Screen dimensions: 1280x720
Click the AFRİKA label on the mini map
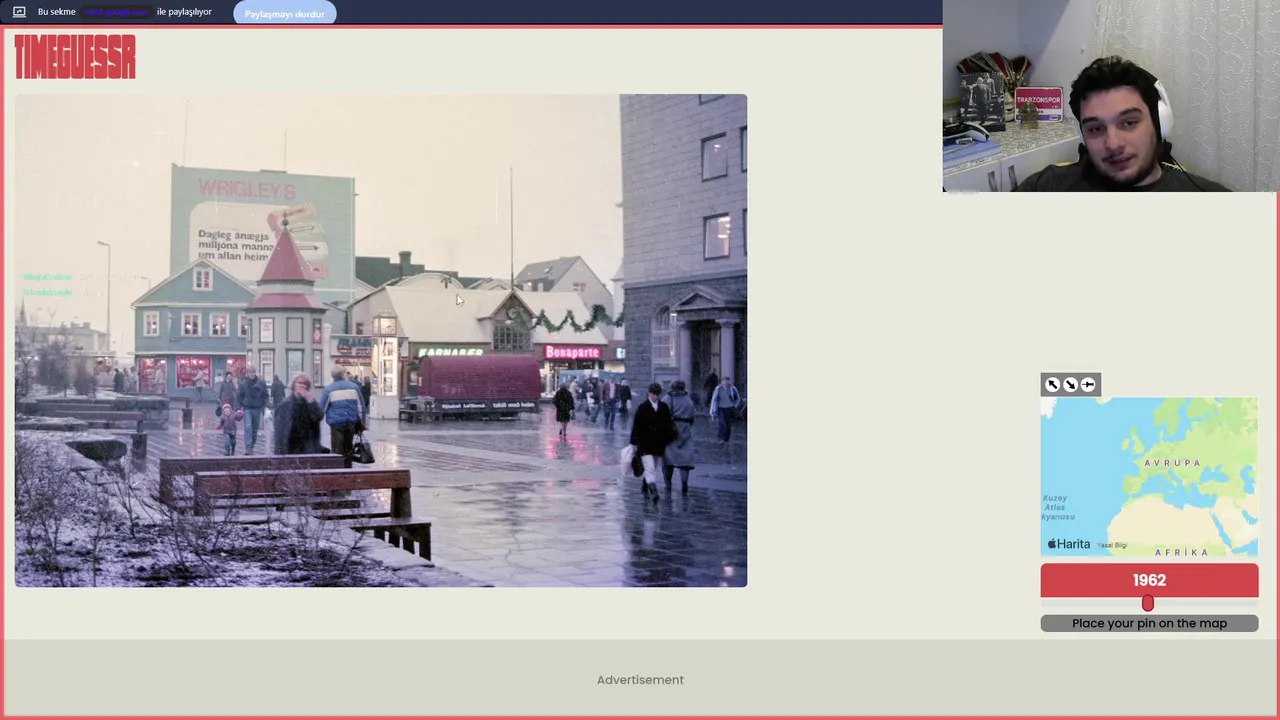pos(1182,552)
